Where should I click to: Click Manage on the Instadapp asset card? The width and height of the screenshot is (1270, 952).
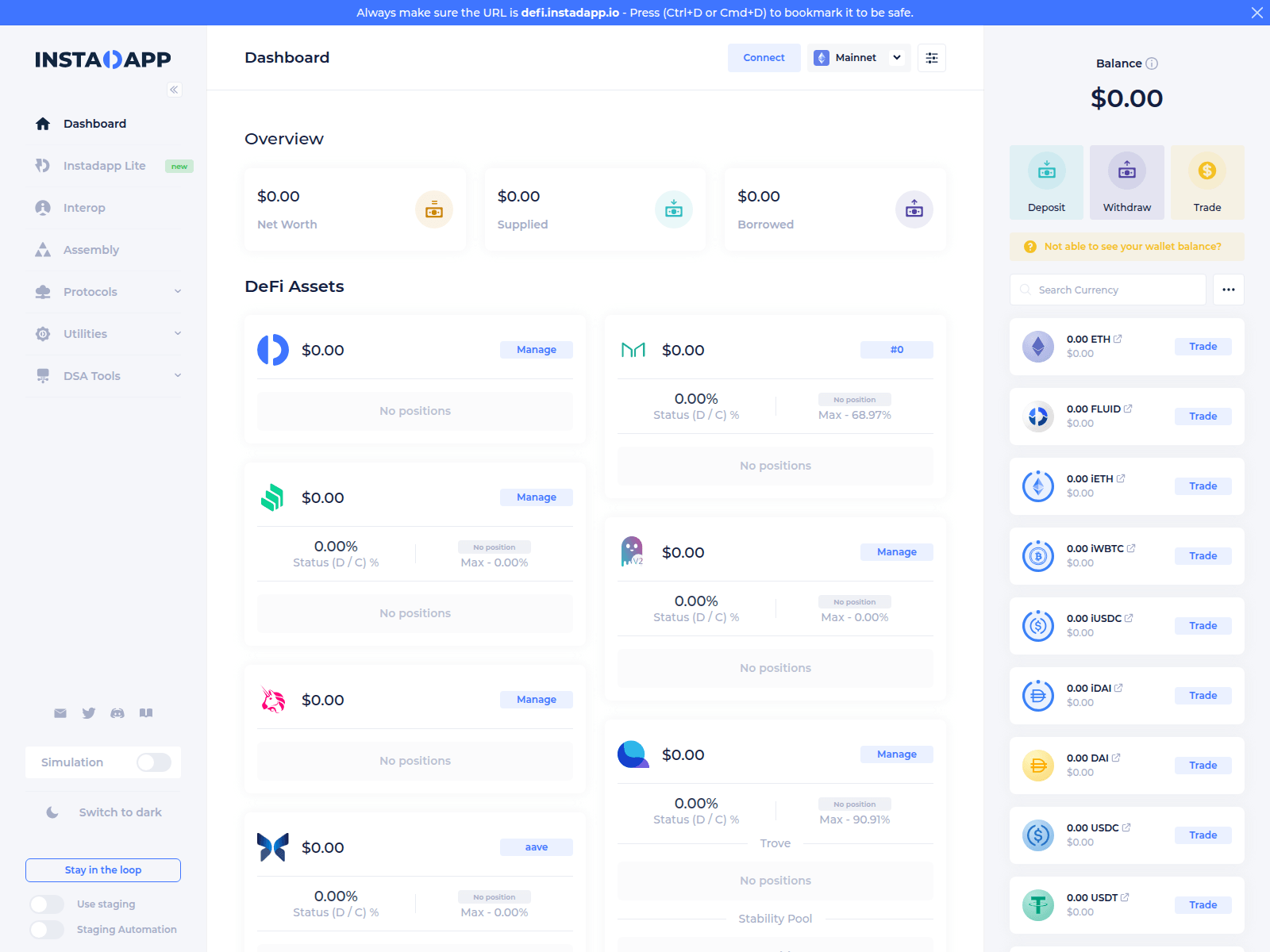coord(537,350)
